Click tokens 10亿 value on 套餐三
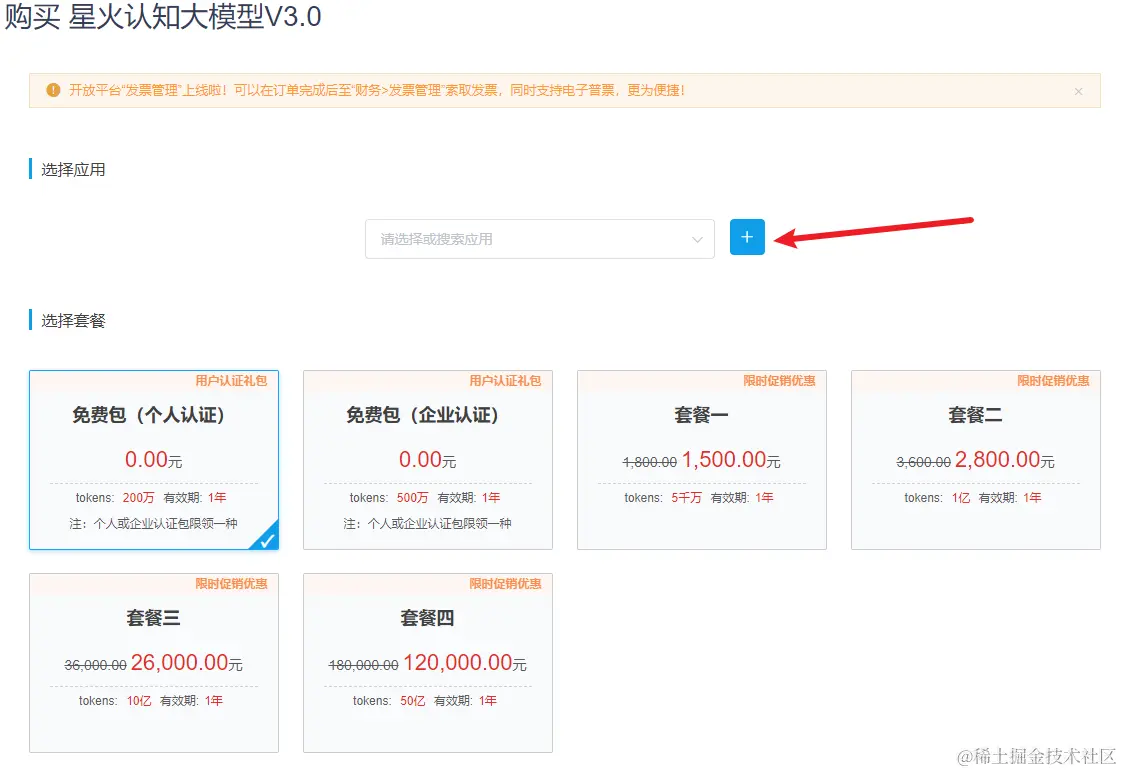 coord(139,701)
